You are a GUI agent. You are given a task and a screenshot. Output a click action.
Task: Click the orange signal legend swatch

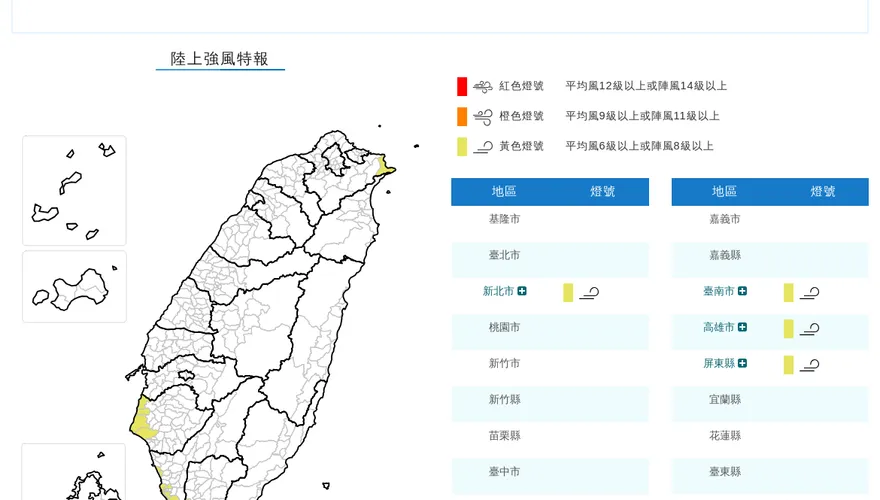pyautogui.click(x=462, y=116)
